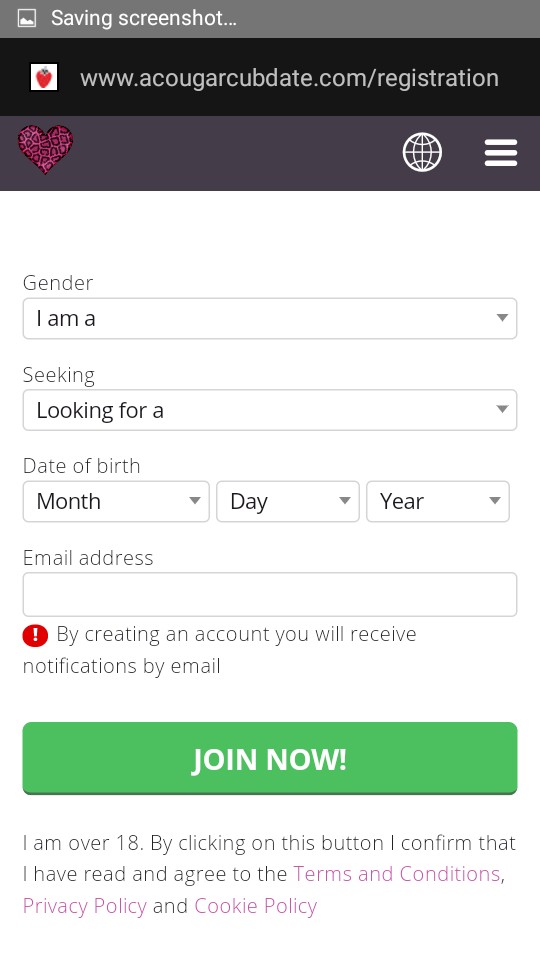Choose the Year dropdown
Screen dimensions: 540x960
click(x=438, y=501)
